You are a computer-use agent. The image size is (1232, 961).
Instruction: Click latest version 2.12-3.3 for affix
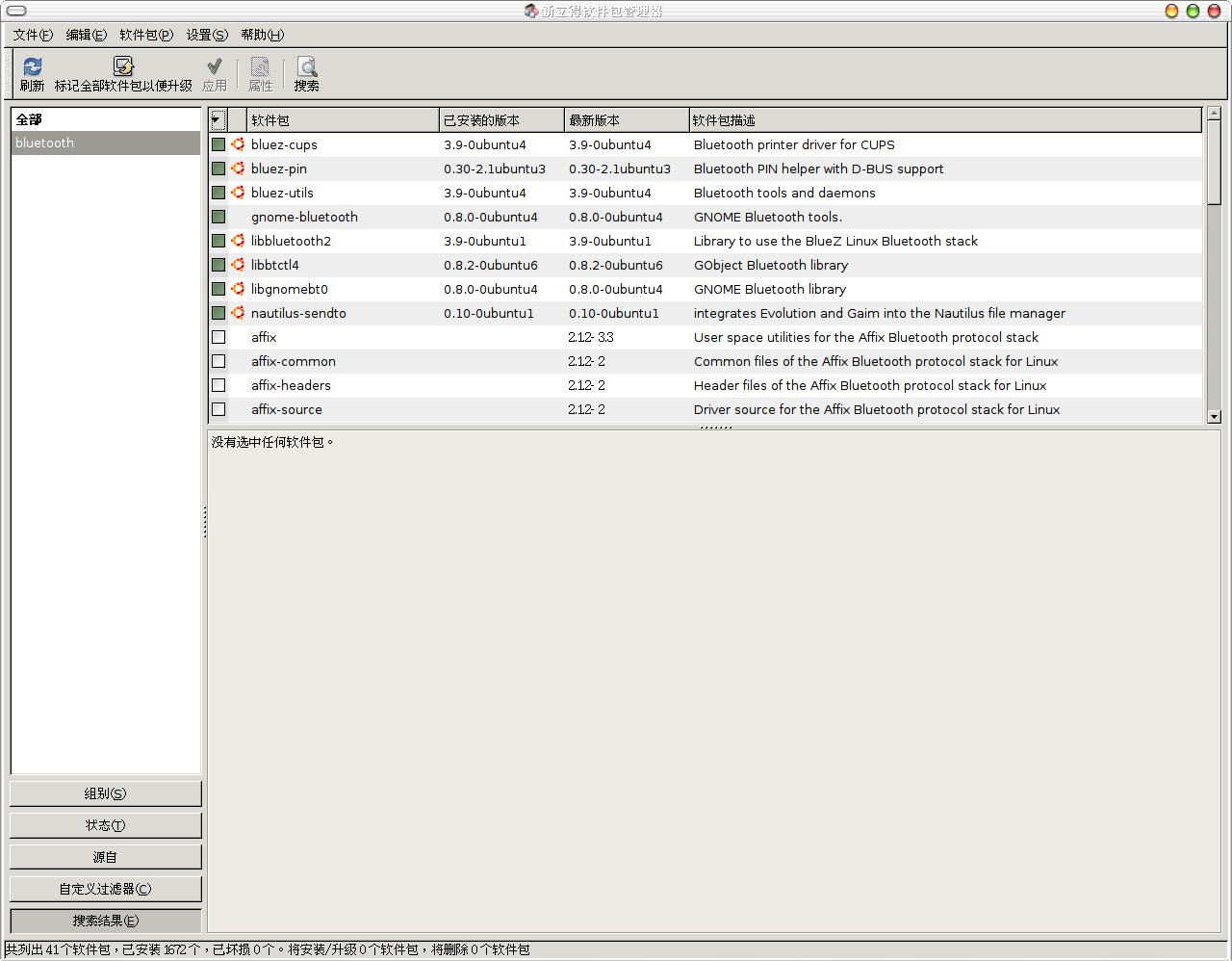(591, 337)
